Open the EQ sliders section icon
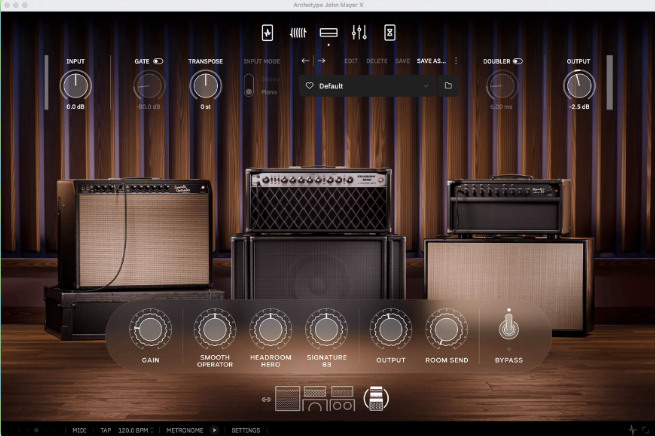 tap(359, 33)
